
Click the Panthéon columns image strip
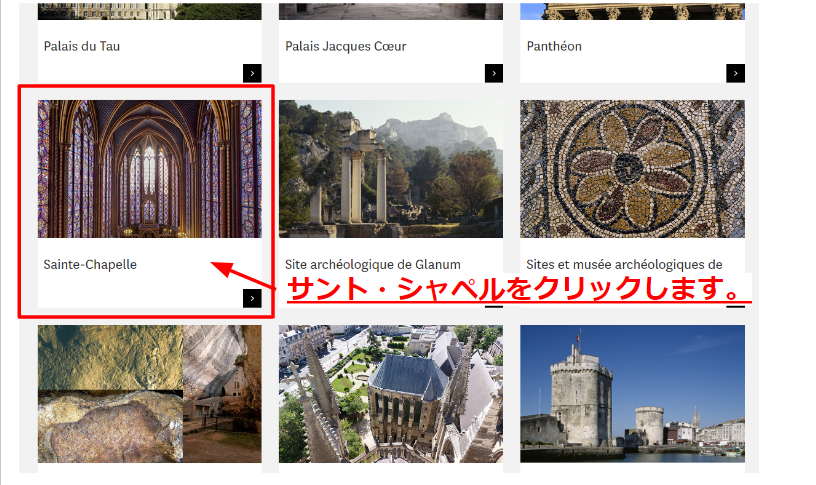point(632,10)
